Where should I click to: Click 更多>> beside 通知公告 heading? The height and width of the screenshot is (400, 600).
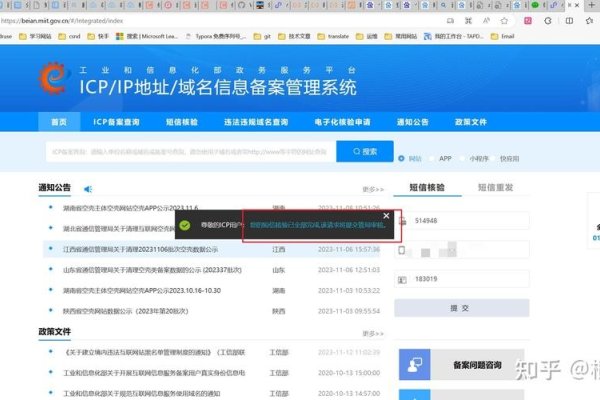(373, 189)
